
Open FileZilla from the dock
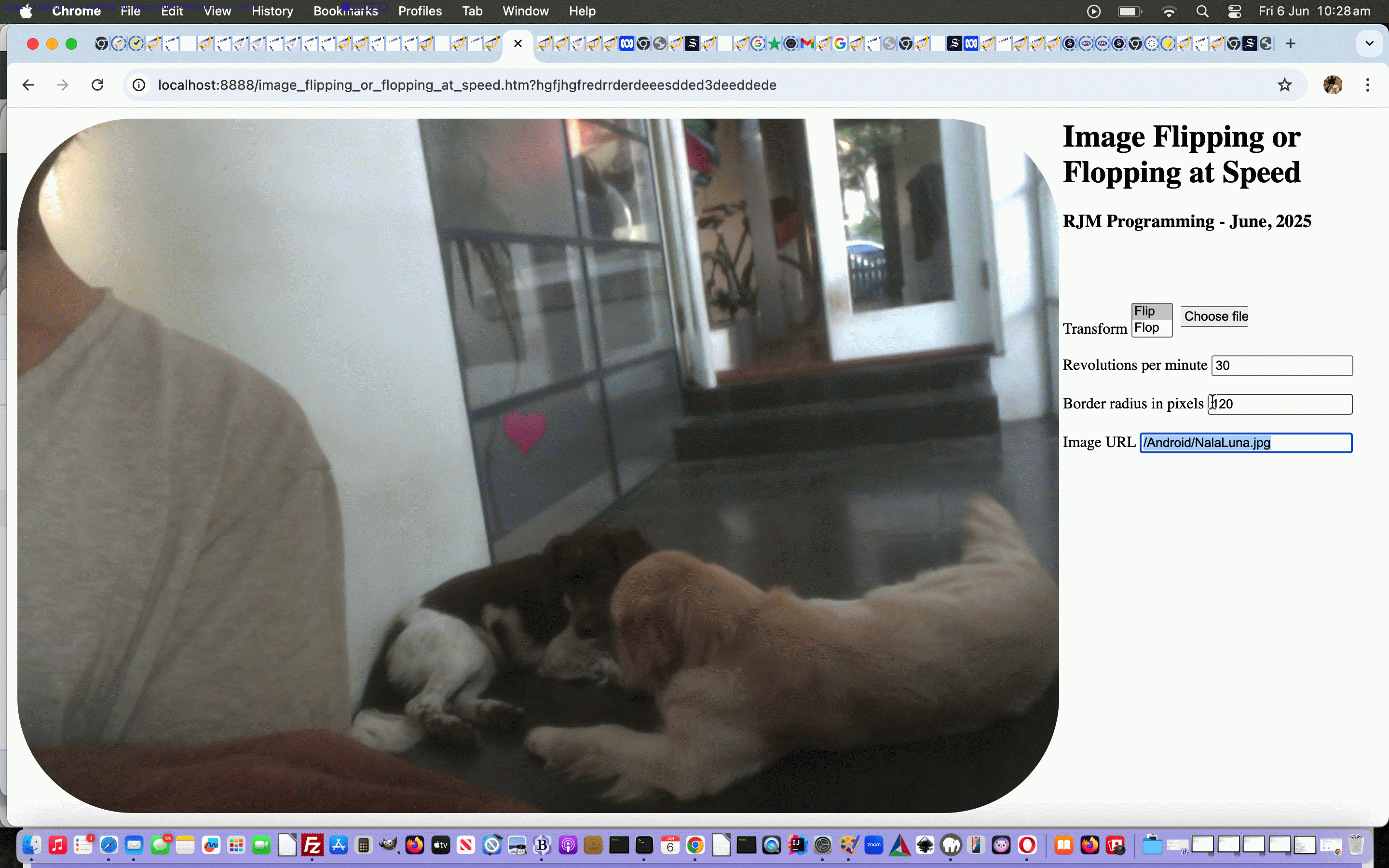click(x=313, y=844)
